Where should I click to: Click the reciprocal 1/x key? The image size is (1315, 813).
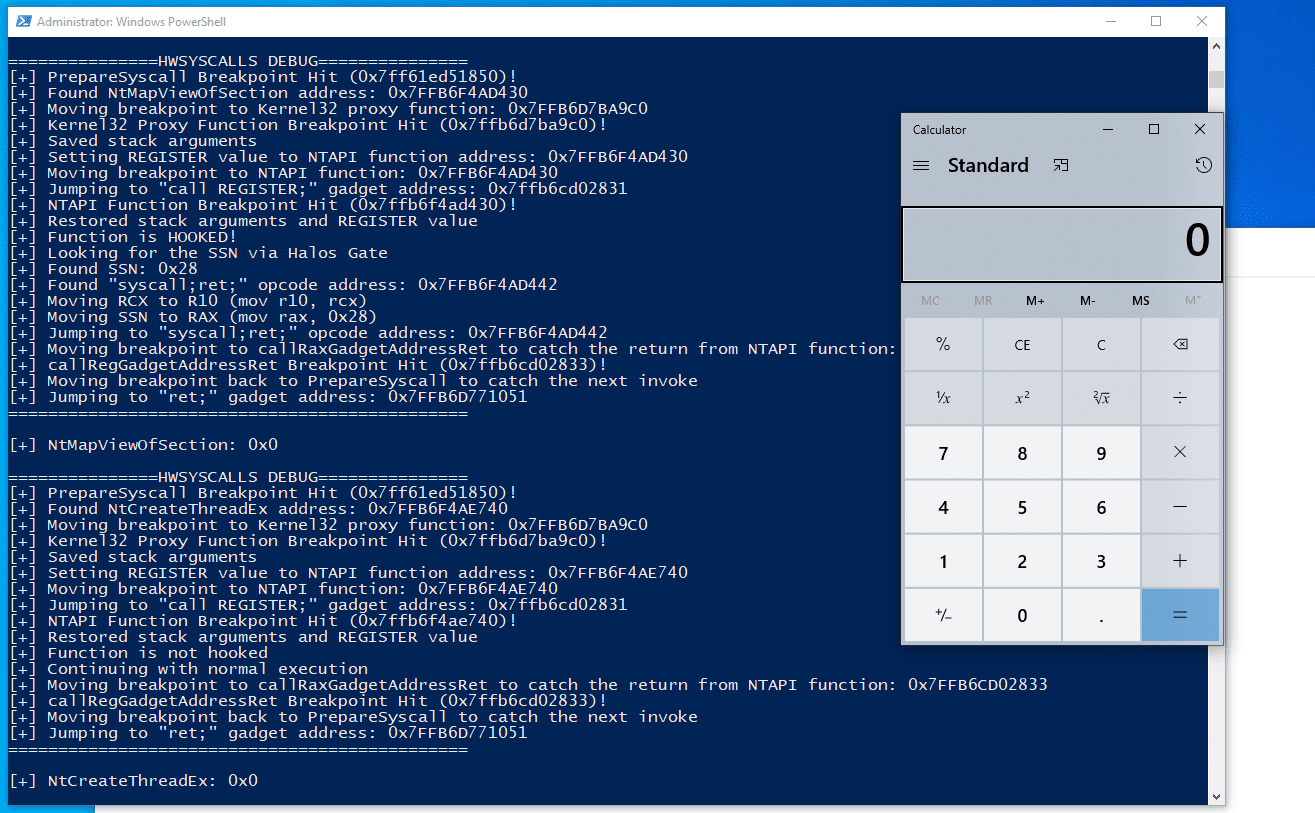[943, 398]
